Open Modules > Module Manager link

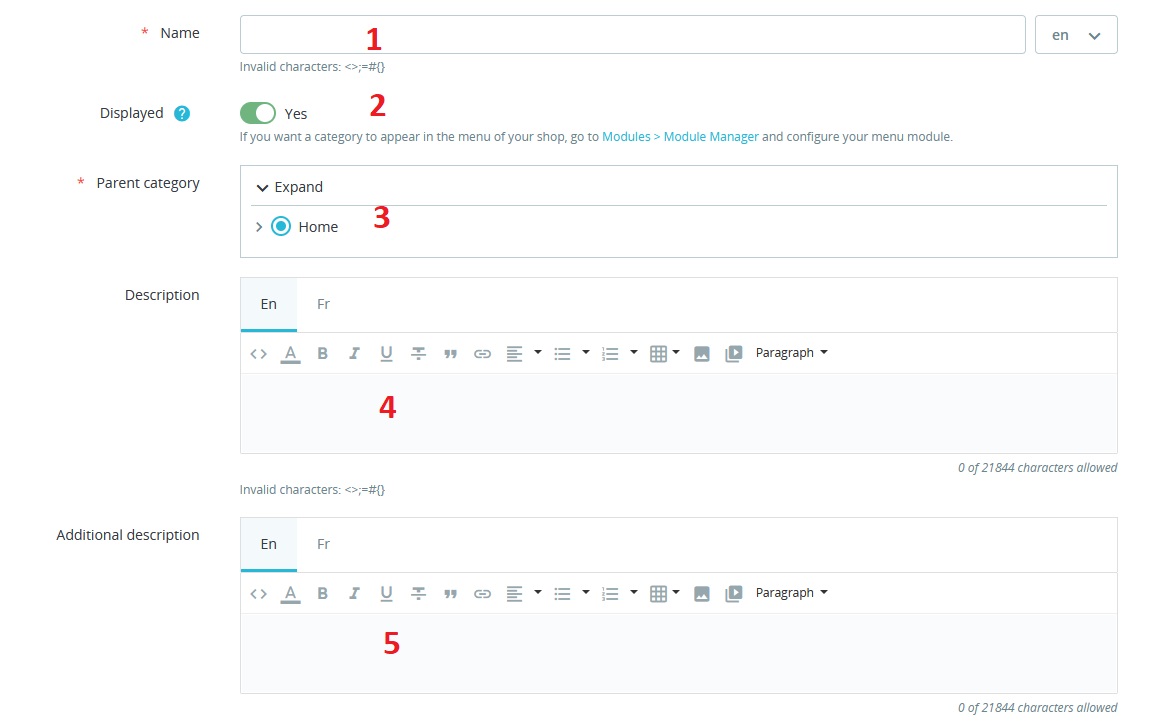pos(680,137)
